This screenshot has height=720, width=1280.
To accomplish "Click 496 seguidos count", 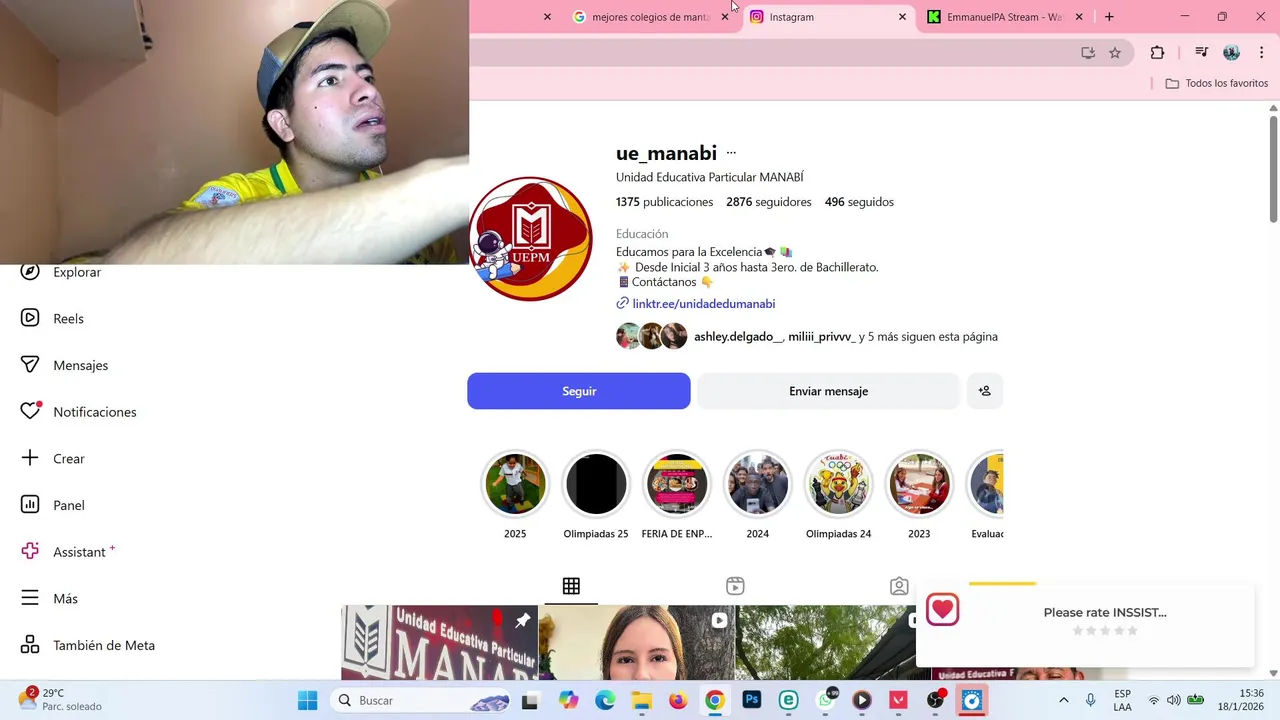I will click(x=859, y=202).
